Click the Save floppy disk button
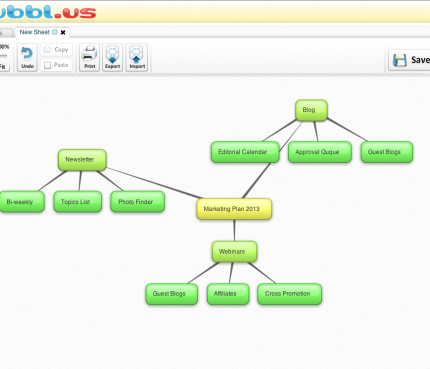 point(409,60)
